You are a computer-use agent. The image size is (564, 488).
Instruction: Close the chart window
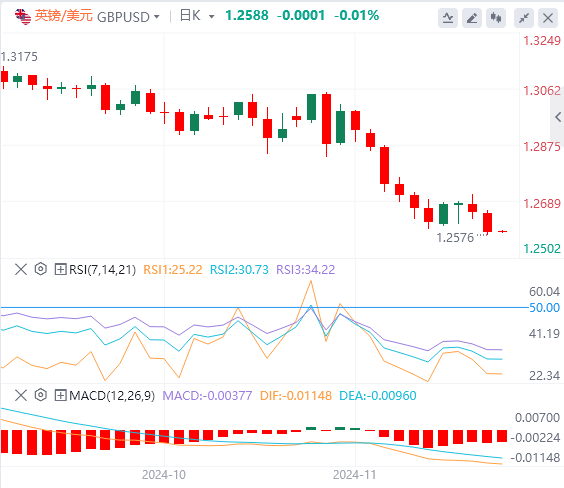548,18
